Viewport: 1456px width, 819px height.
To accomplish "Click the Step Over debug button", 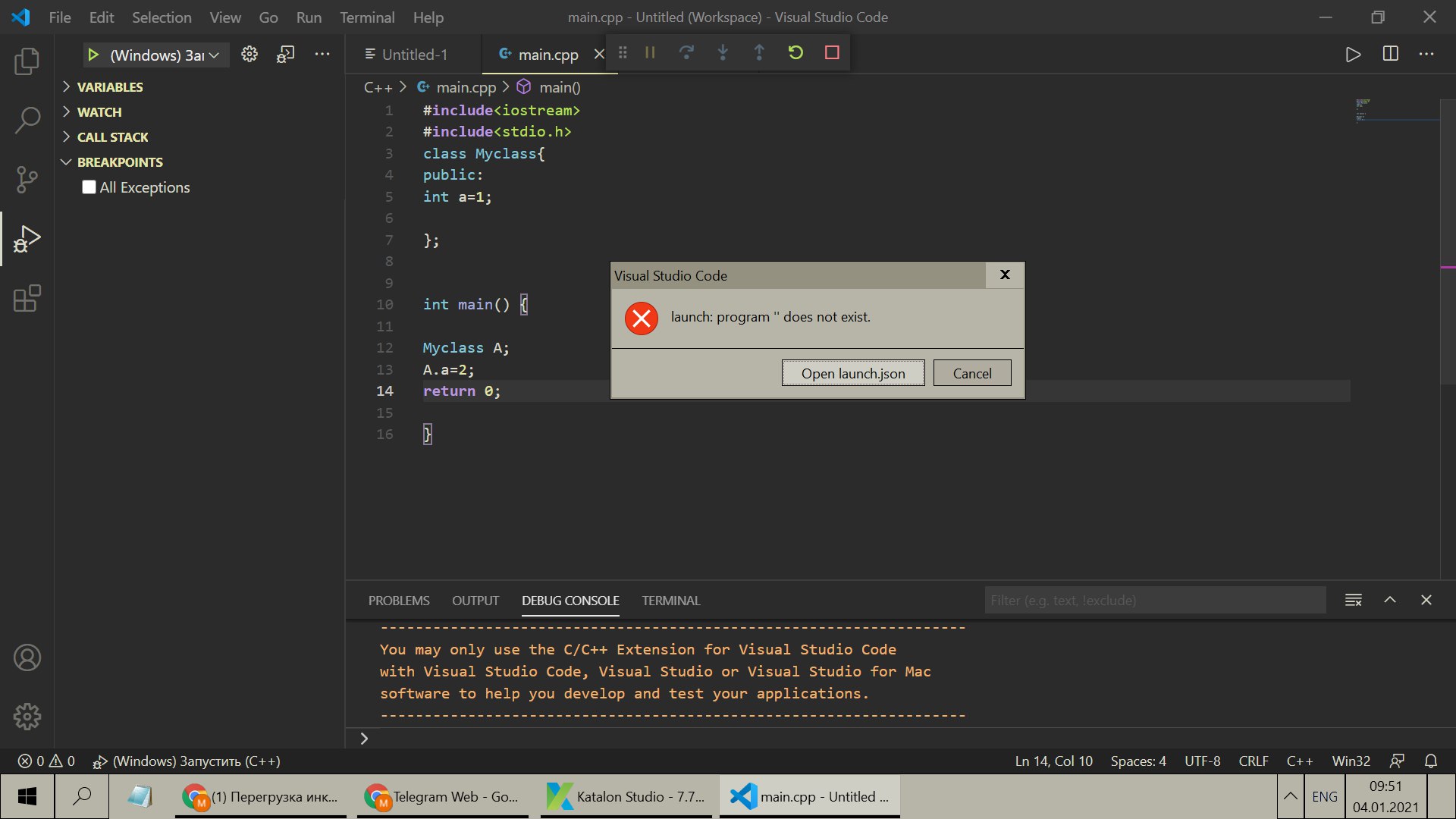I will point(686,52).
